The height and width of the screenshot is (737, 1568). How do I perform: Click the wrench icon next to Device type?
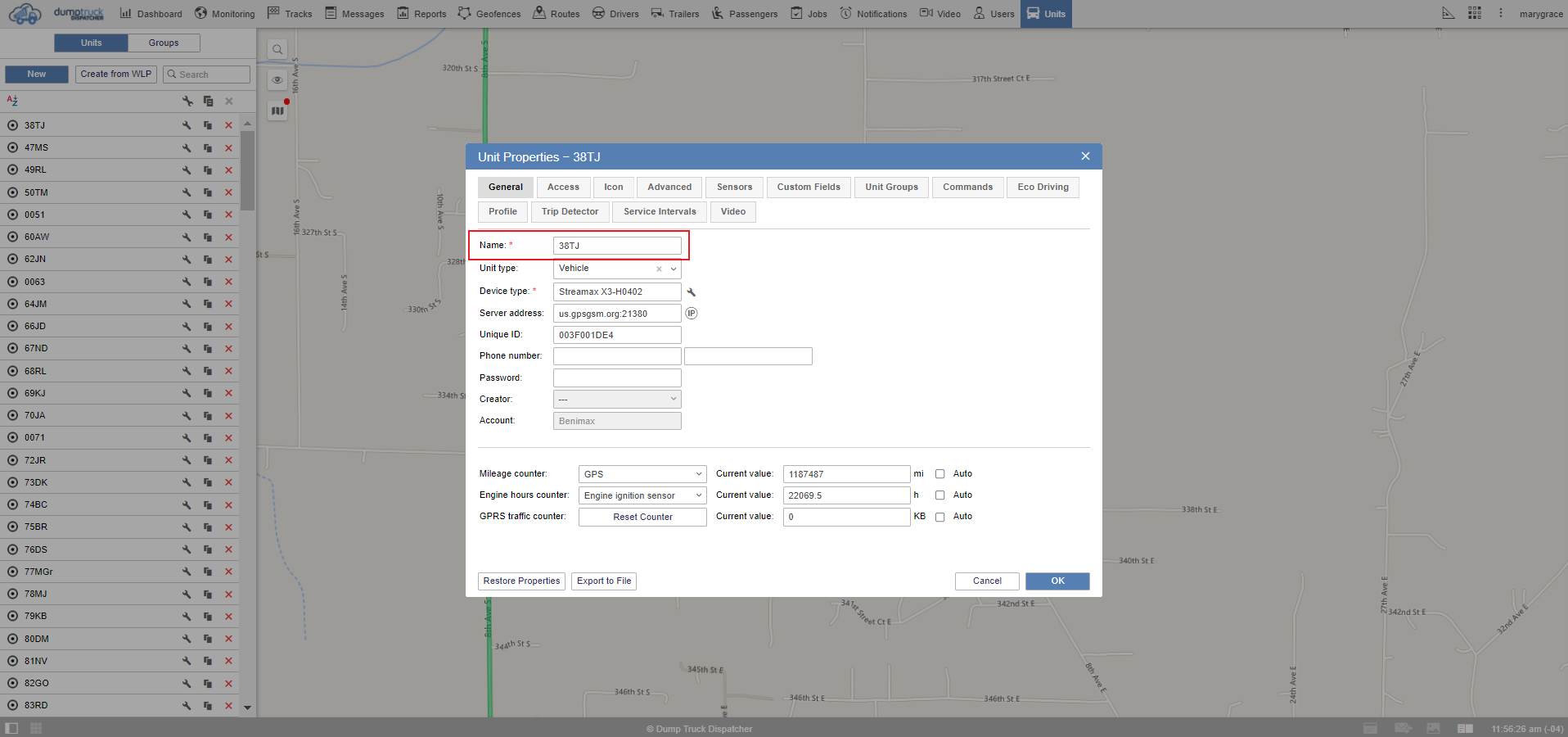(x=692, y=292)
